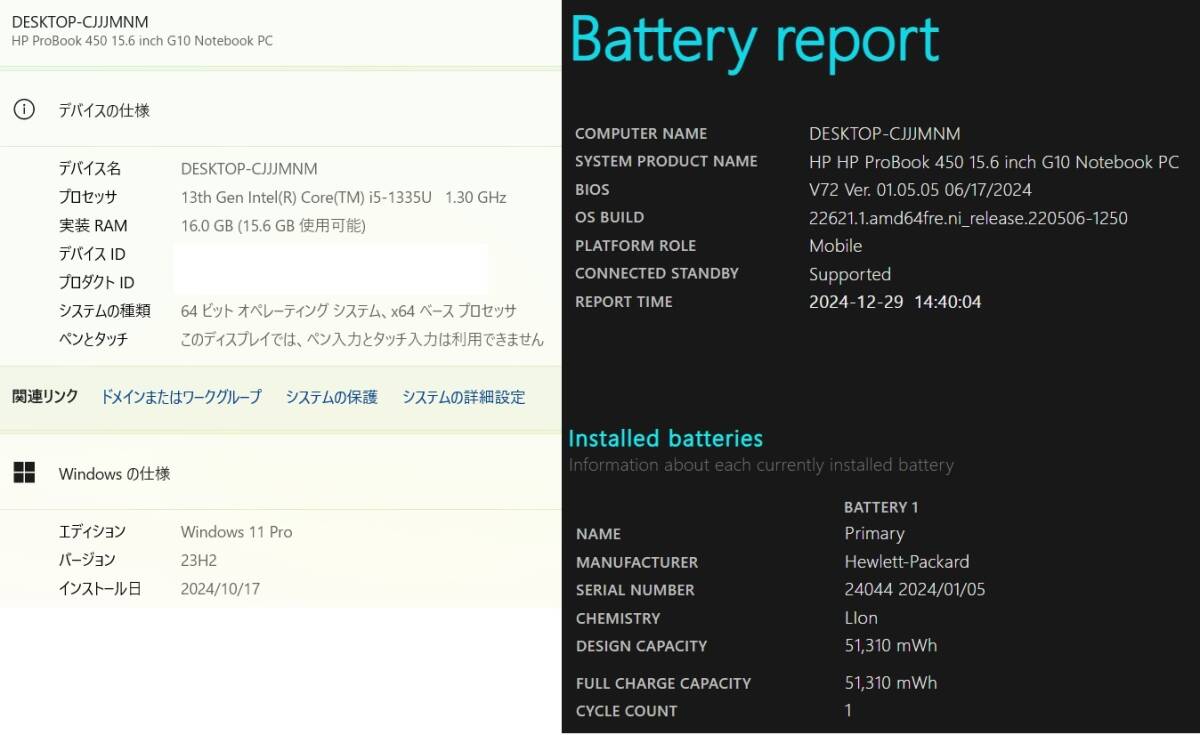Select the OS BUILD value 22621.1.amd64fre

(x=968, y=218)
